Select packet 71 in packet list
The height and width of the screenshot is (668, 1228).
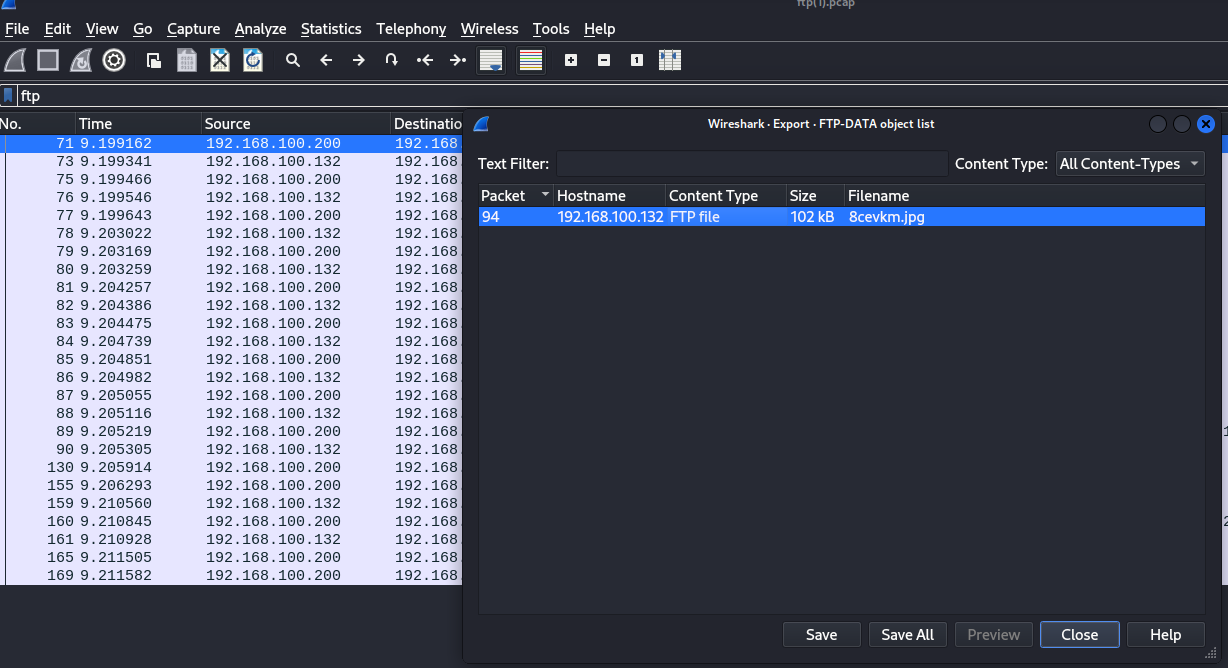click(x=230, y=144)
